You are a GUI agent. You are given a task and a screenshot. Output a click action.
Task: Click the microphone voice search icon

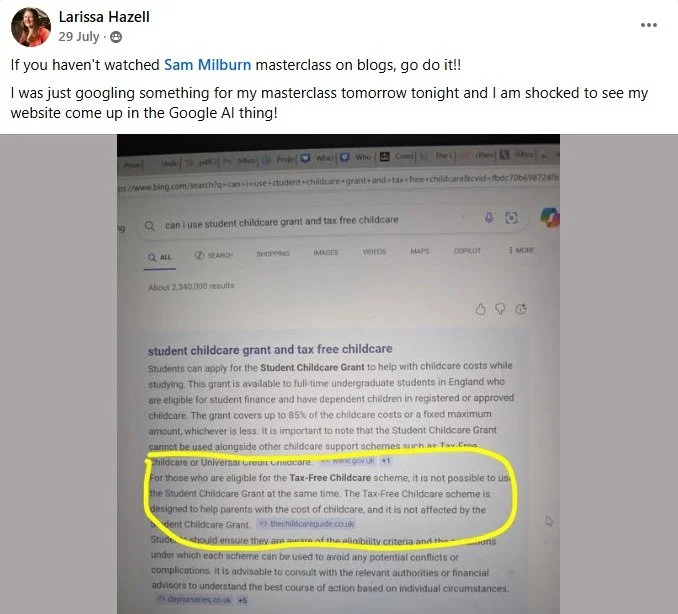pos(489,217)
